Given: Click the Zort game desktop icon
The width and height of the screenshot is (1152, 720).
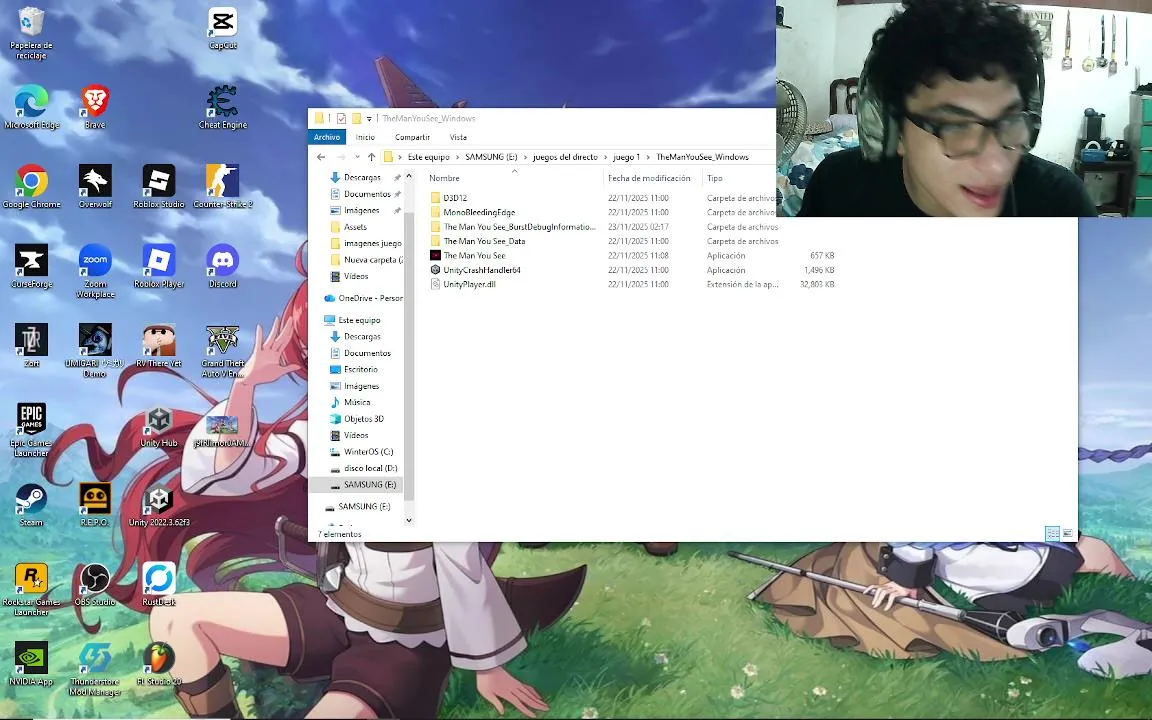Looking at the screenshot, I should (32, 345).
